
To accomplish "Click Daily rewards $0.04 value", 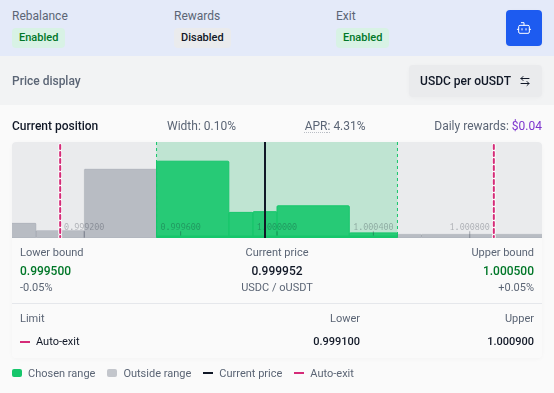I will click(x=527, y=126).
